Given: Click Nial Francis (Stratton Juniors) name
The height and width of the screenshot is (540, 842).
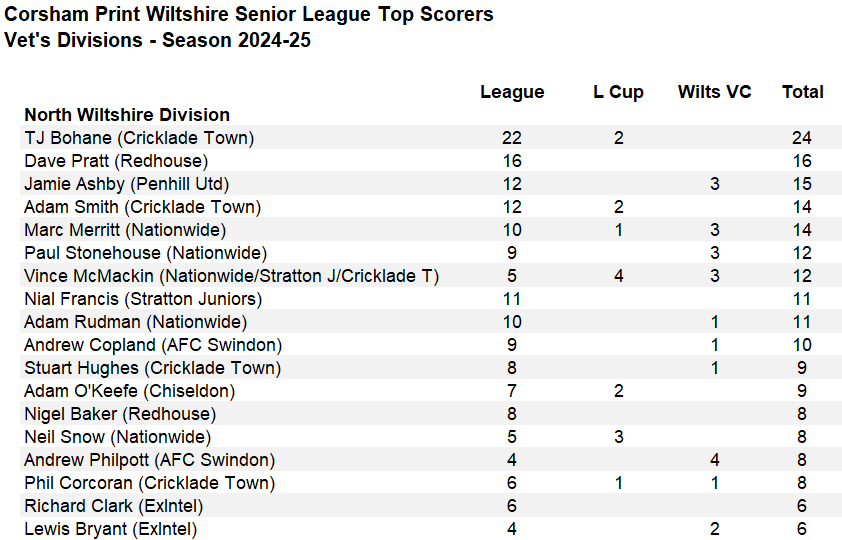Looking at the screenshot, I should pyautogui.click(x=143, y=299).
